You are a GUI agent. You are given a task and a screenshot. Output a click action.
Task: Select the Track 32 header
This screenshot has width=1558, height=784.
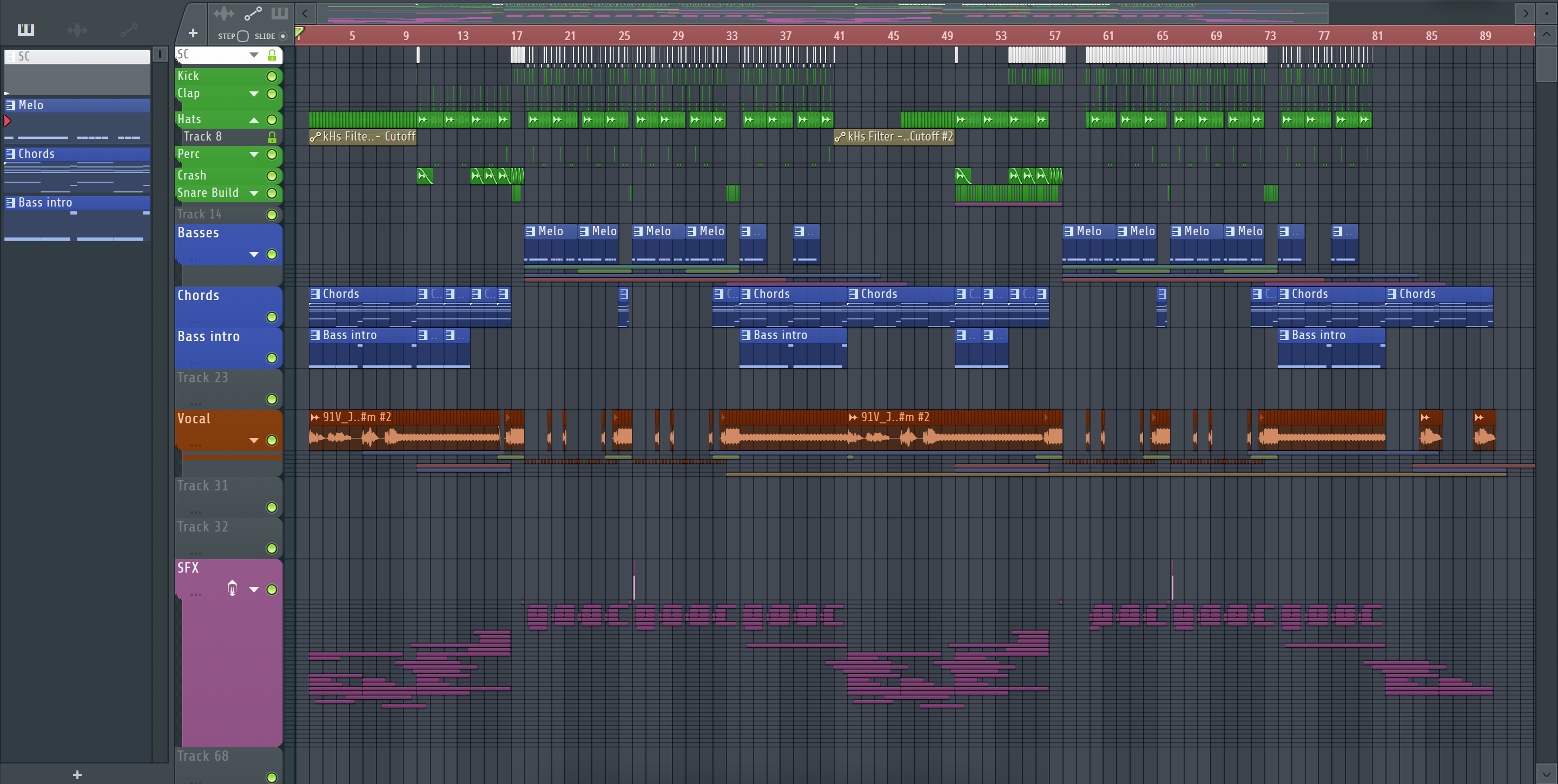229,537
